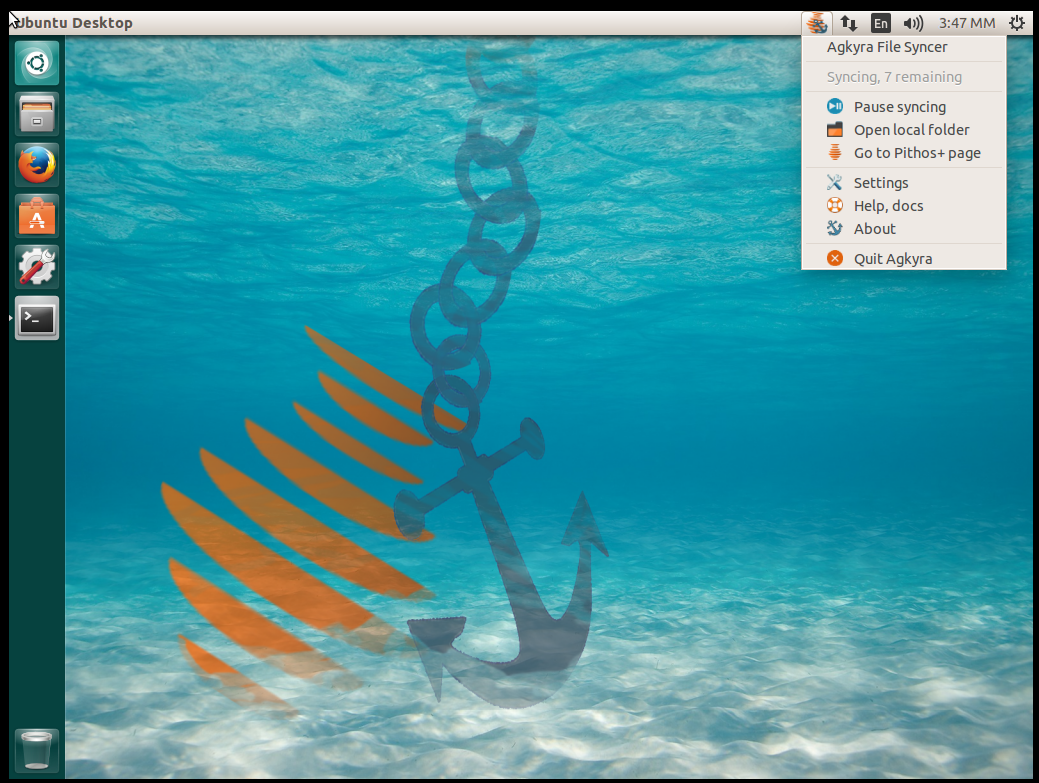
Task: Open Firefox from the launcher
Action: tap(36, 165)
